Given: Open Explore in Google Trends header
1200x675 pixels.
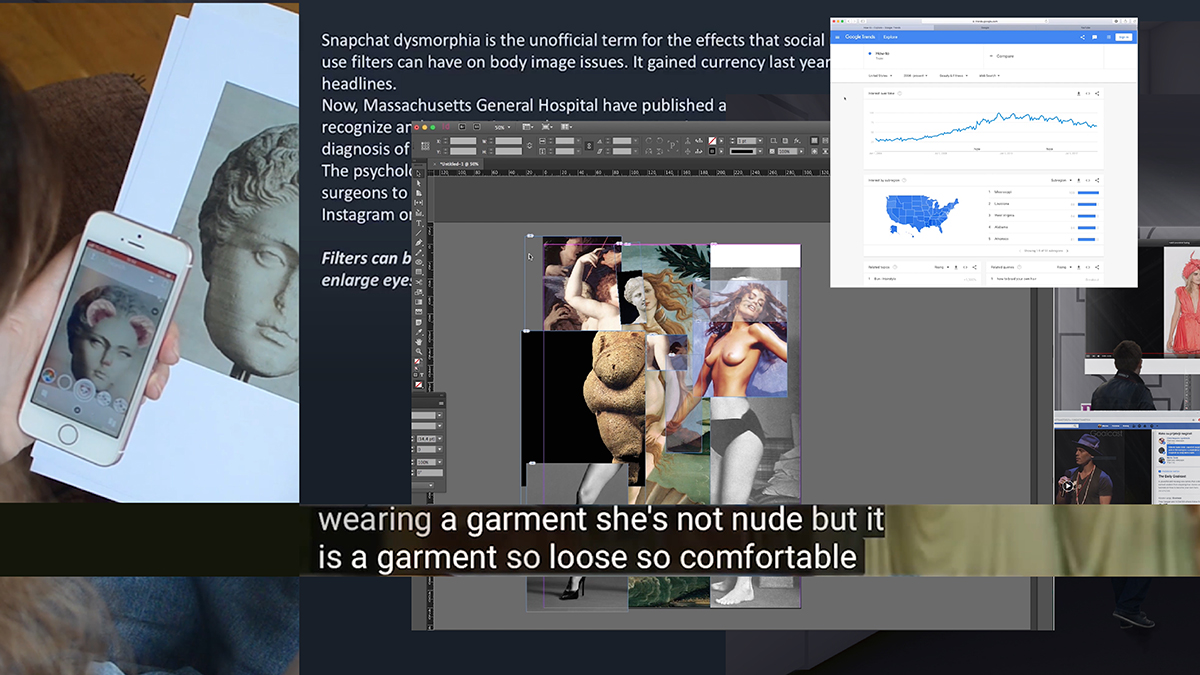Looking at the screenshot, I should pos(890,37).
